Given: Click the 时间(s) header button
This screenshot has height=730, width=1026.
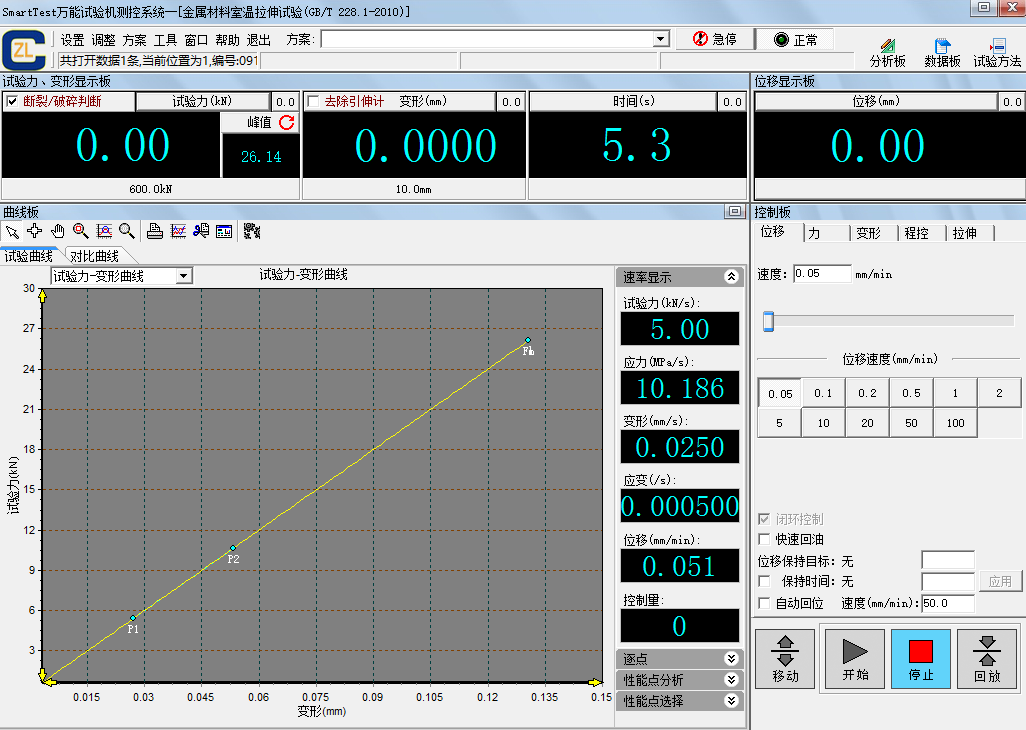Looking at the screenshot, I should coord(622,101).
